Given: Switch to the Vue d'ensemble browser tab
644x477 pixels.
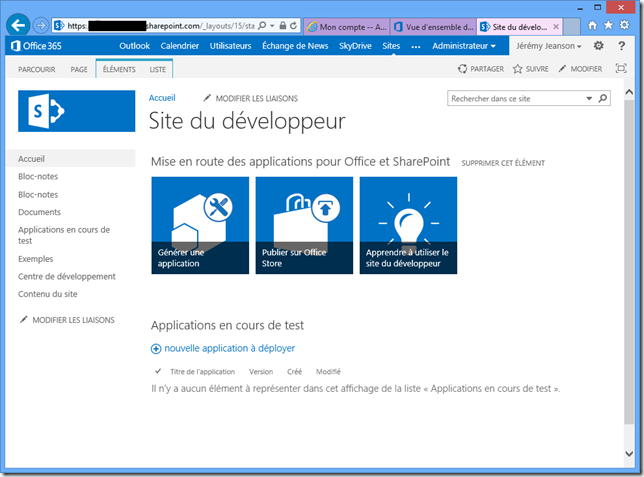Looking at the screenshot, I should pyautogui.click(x=433, y=27).
